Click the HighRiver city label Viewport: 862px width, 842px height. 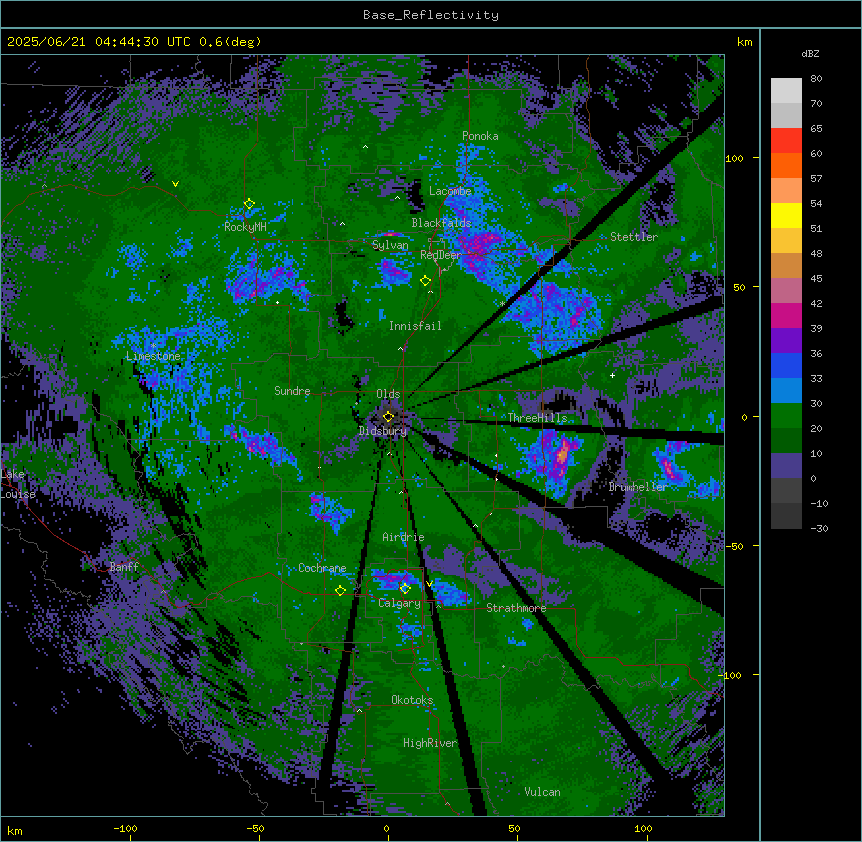pos(430,743)
